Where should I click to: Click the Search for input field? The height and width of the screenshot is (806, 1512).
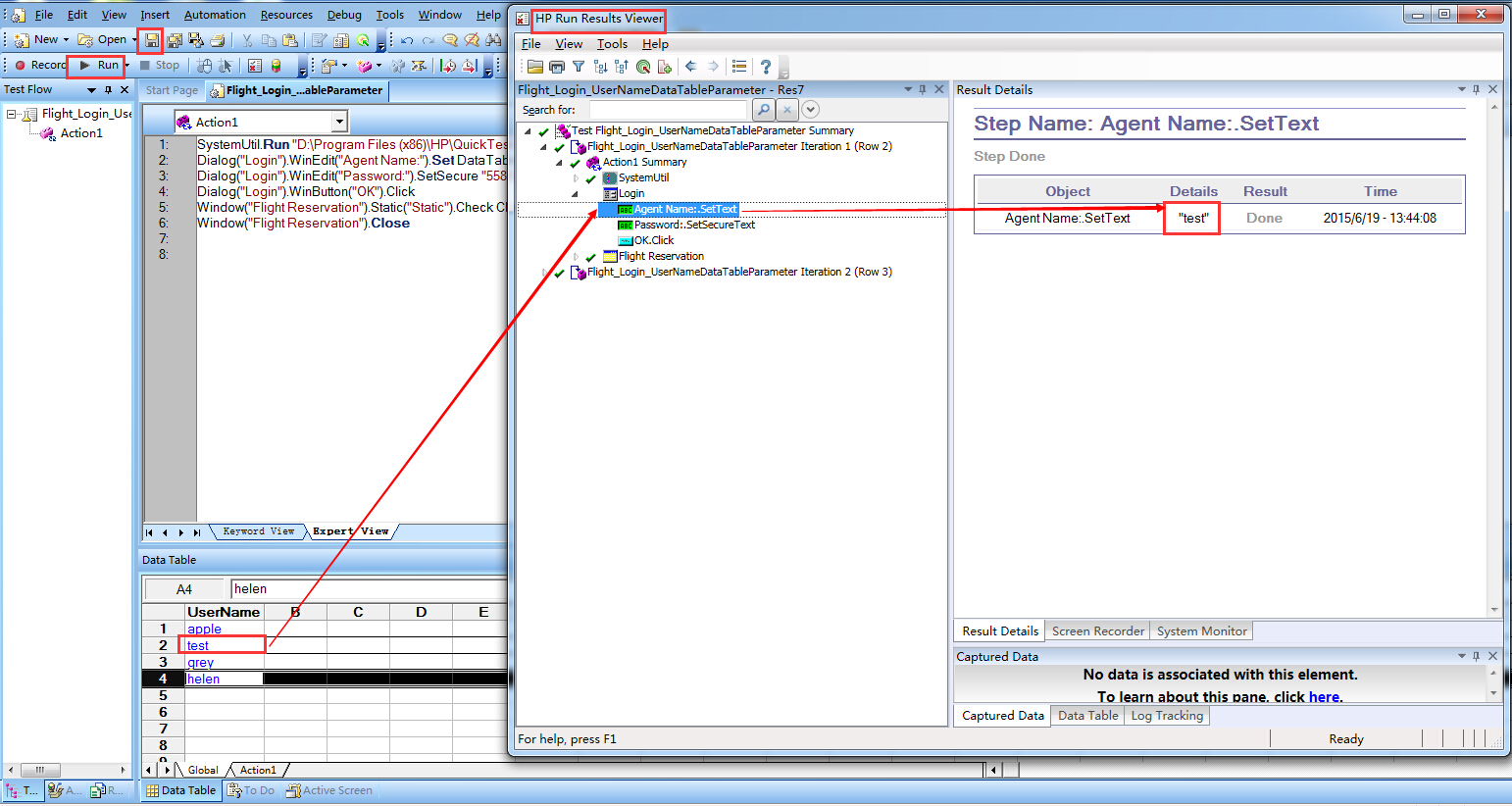tap(670, 110)
